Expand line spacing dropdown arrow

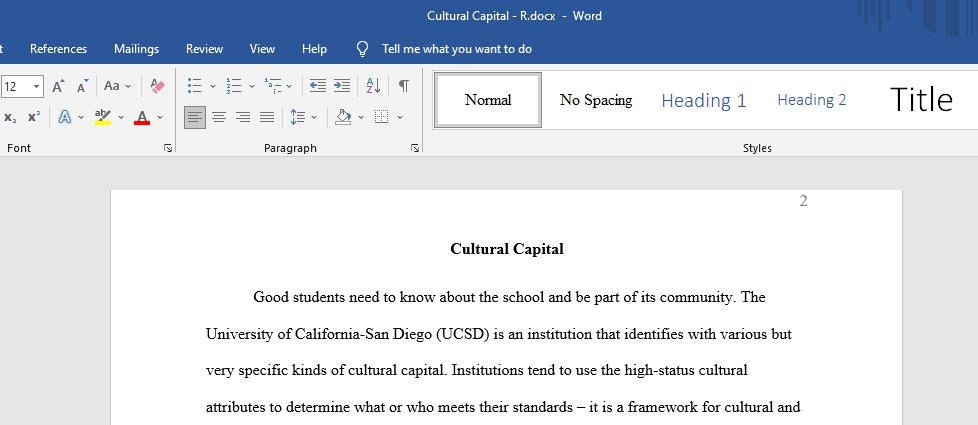(x=314, y=117)
